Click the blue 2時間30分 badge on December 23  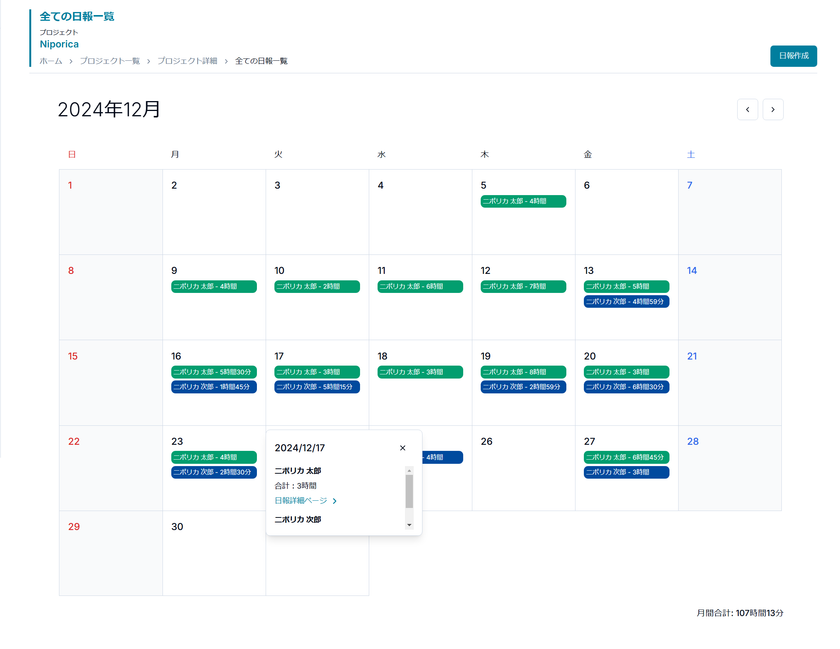[214, 472]
